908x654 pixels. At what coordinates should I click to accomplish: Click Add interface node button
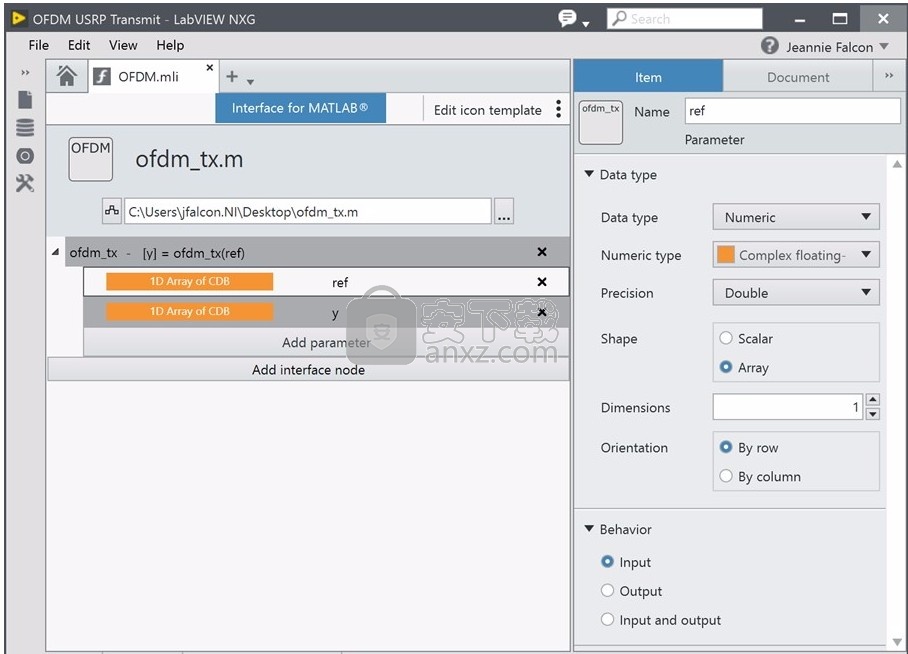(x=308, y=370)
